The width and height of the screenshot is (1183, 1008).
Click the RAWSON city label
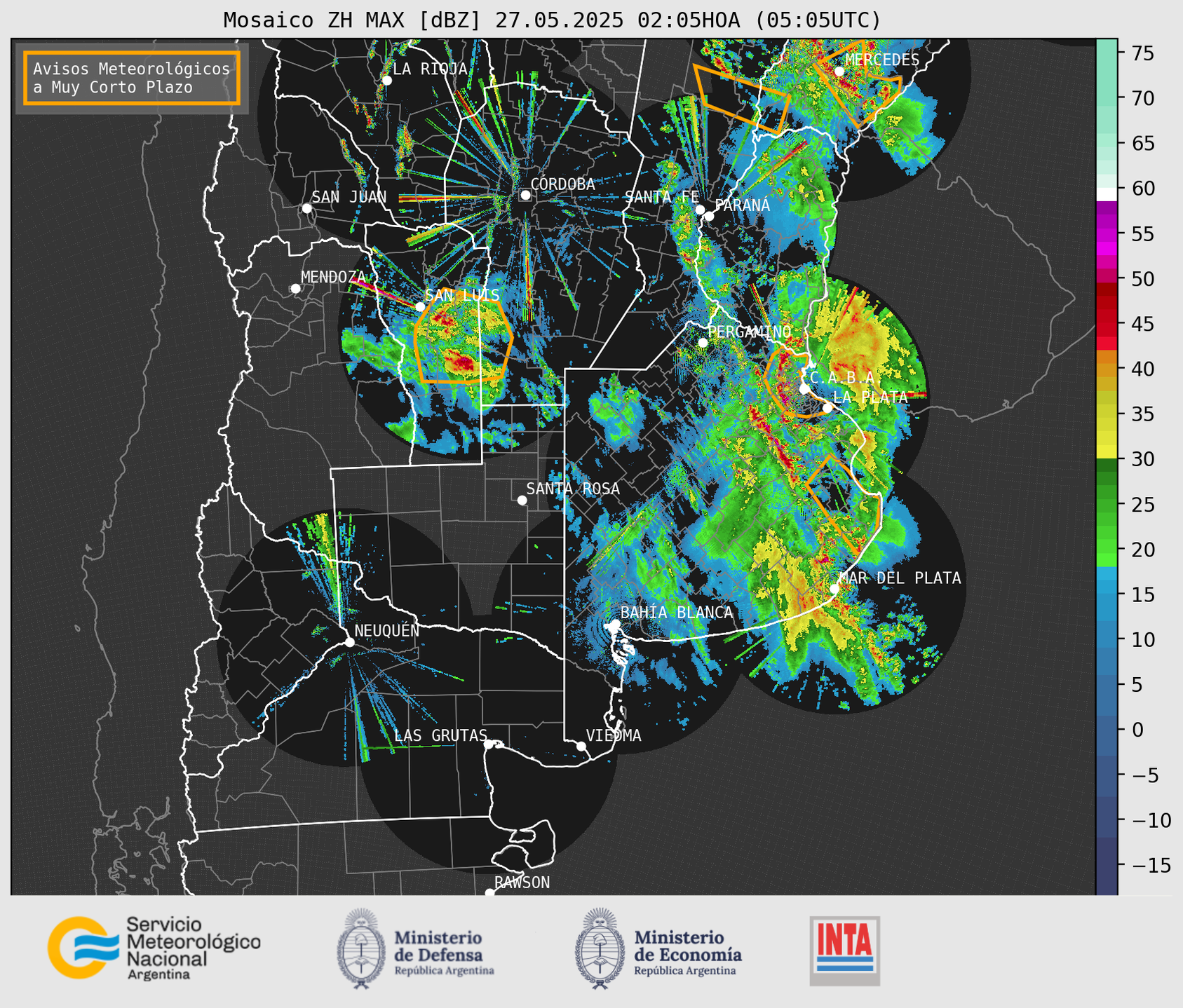coord(522,883)
